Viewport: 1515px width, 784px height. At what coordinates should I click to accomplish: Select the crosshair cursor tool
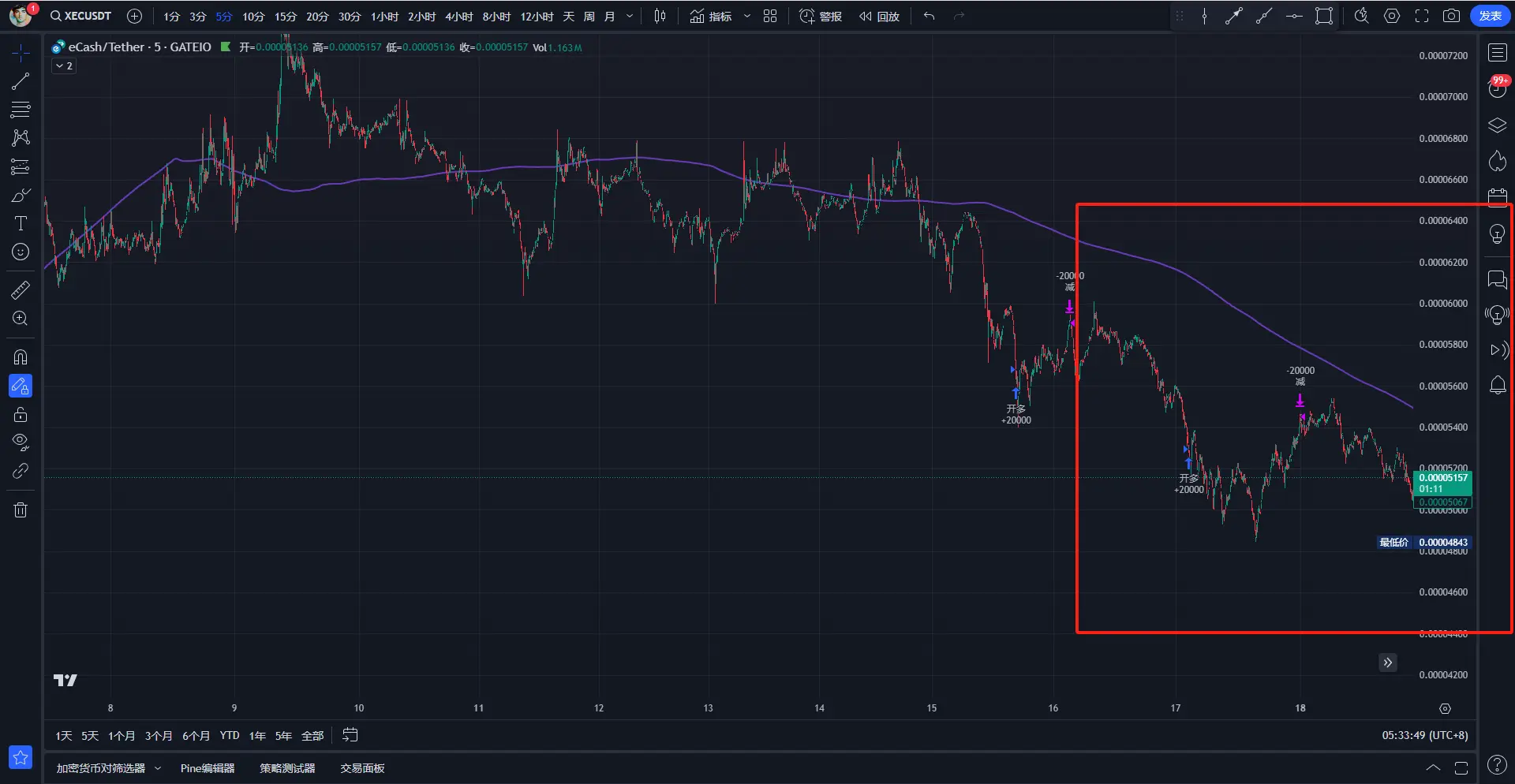(21, 53)
